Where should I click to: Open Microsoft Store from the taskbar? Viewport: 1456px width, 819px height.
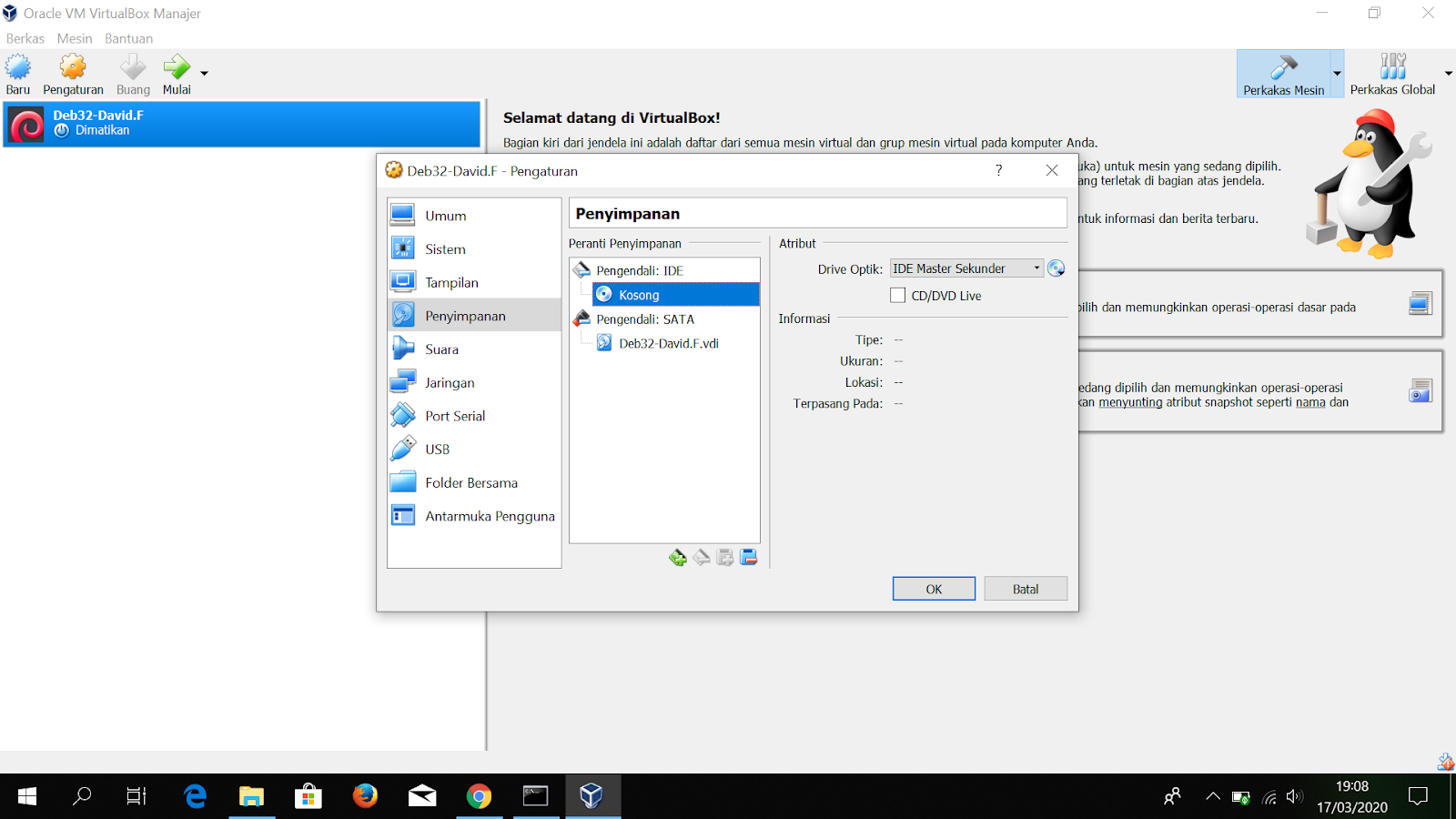(x=308, y=797)
